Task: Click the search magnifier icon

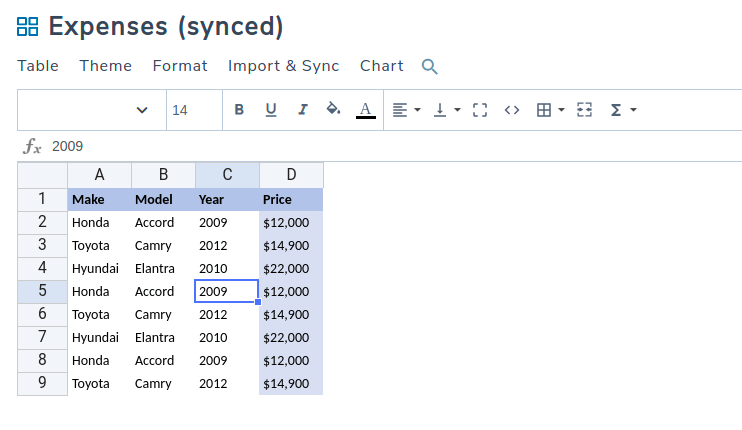Action: pos(430,67)
